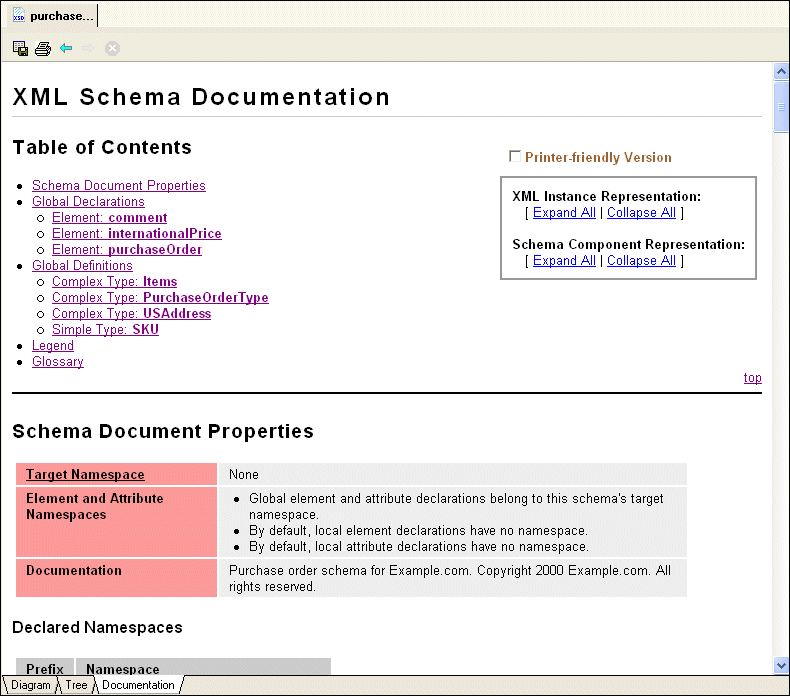Click the XSD file icon on purchase tab
Viewport: 790px width, 696px height.
pos(18,16)
